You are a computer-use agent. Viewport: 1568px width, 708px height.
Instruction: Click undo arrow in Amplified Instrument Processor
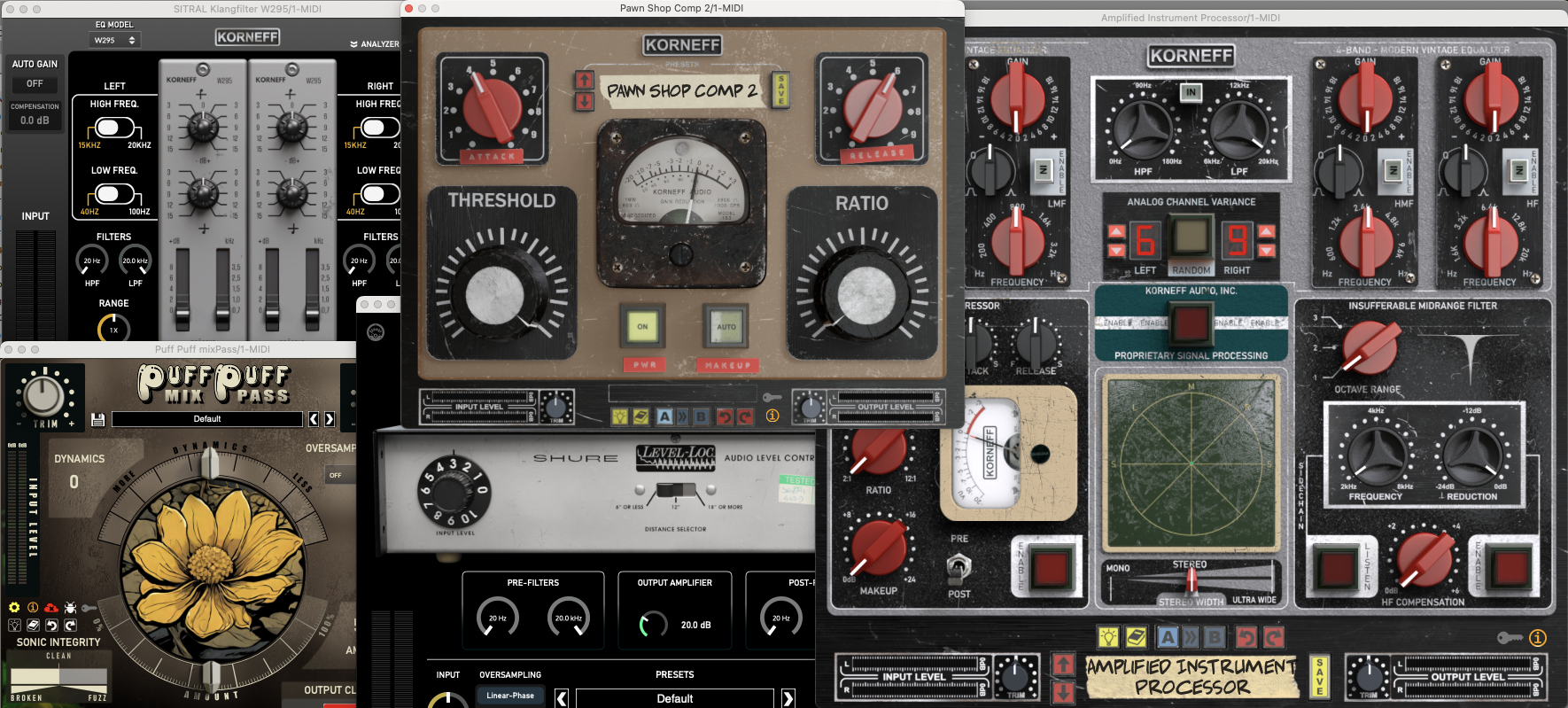1246,636
